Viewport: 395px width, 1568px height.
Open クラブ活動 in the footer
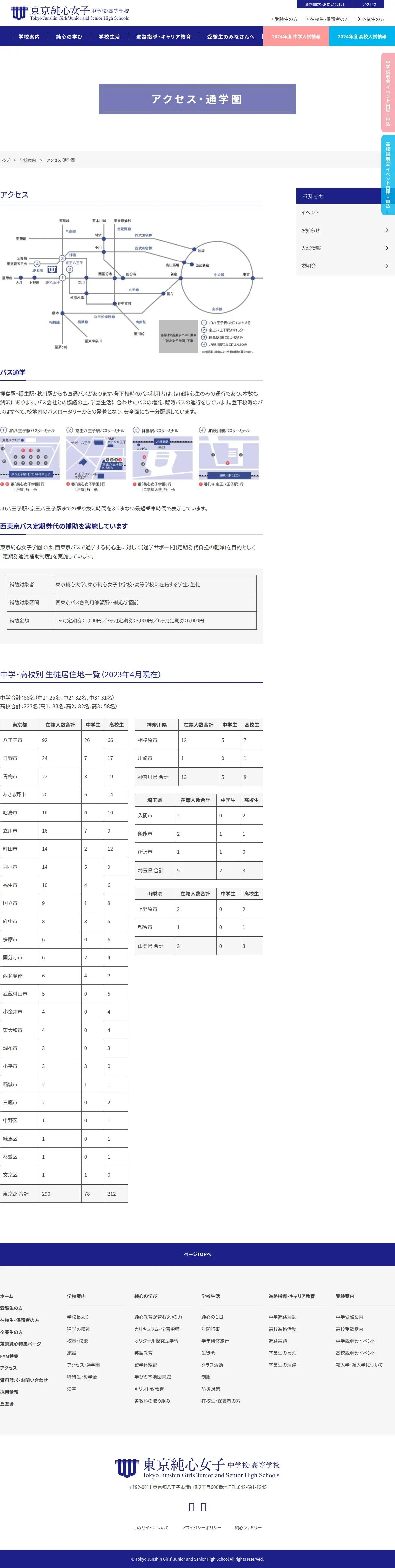(212, 1365)
